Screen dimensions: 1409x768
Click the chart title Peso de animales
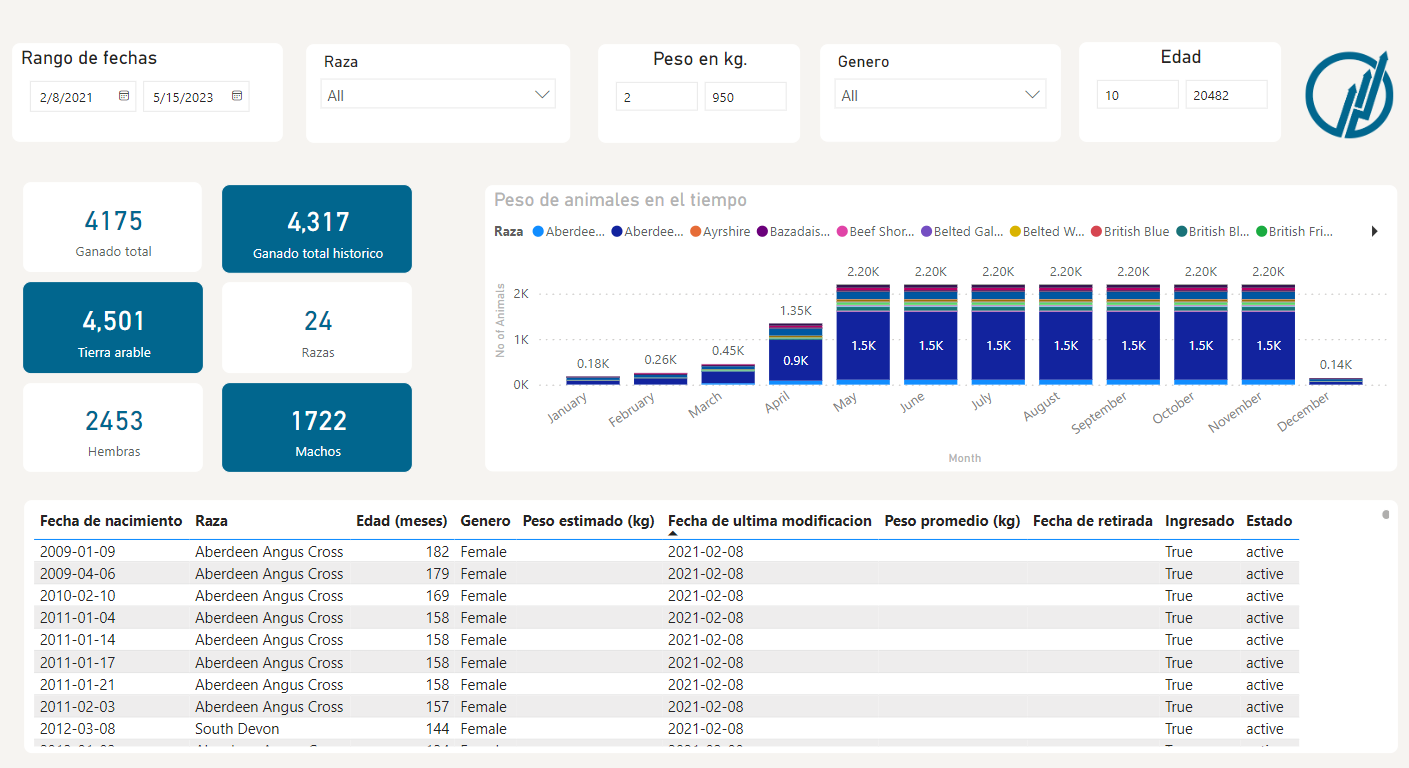click(620, 200)
